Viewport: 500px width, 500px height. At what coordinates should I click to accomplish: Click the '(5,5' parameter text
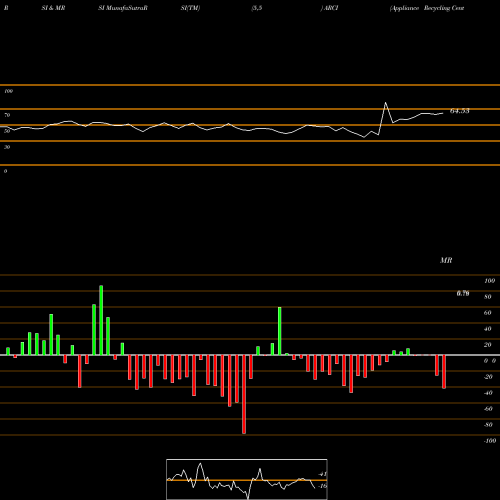[257, 8]
